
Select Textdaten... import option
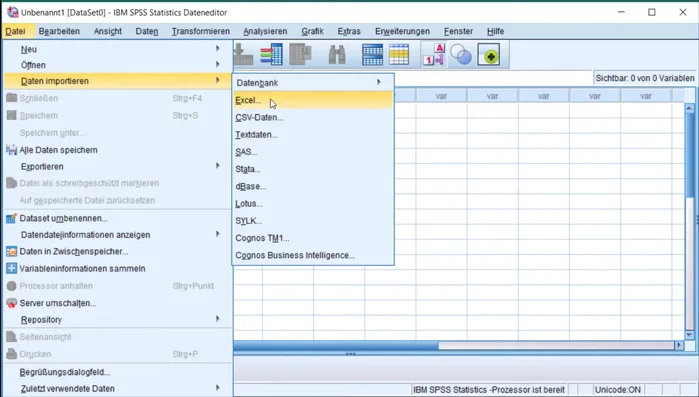(x=312, y=135)
